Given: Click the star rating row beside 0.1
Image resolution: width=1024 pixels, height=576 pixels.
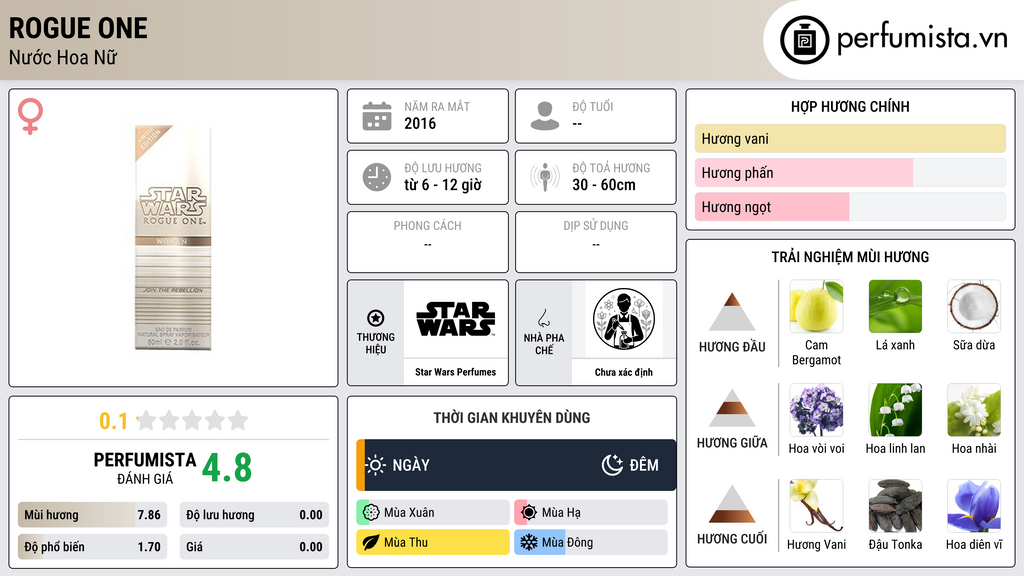Looking at the screenshot, I should (192, 420).
